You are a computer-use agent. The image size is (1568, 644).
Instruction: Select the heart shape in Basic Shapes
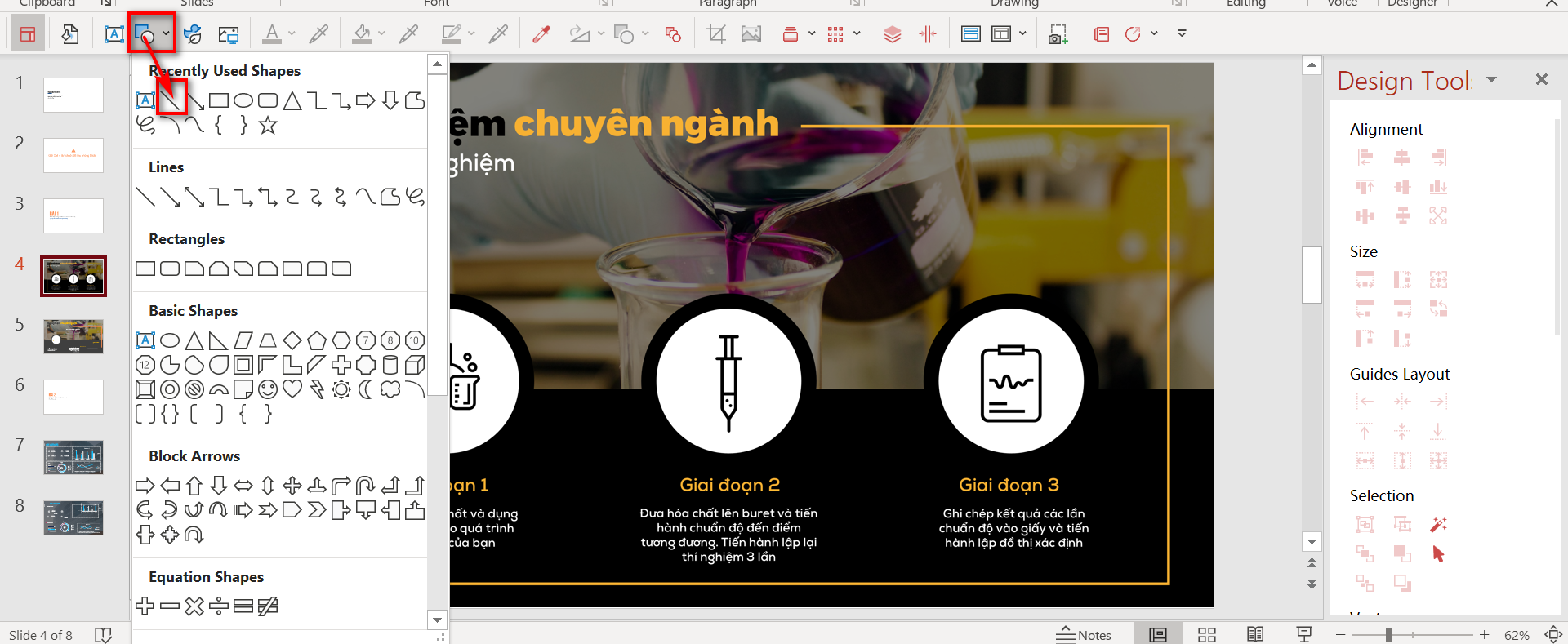[x=292, y=389]
